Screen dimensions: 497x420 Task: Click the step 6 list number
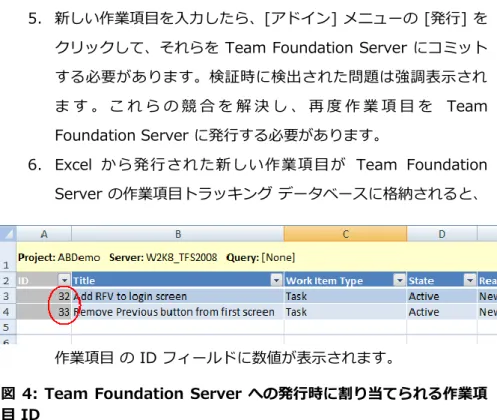(35, 165)
